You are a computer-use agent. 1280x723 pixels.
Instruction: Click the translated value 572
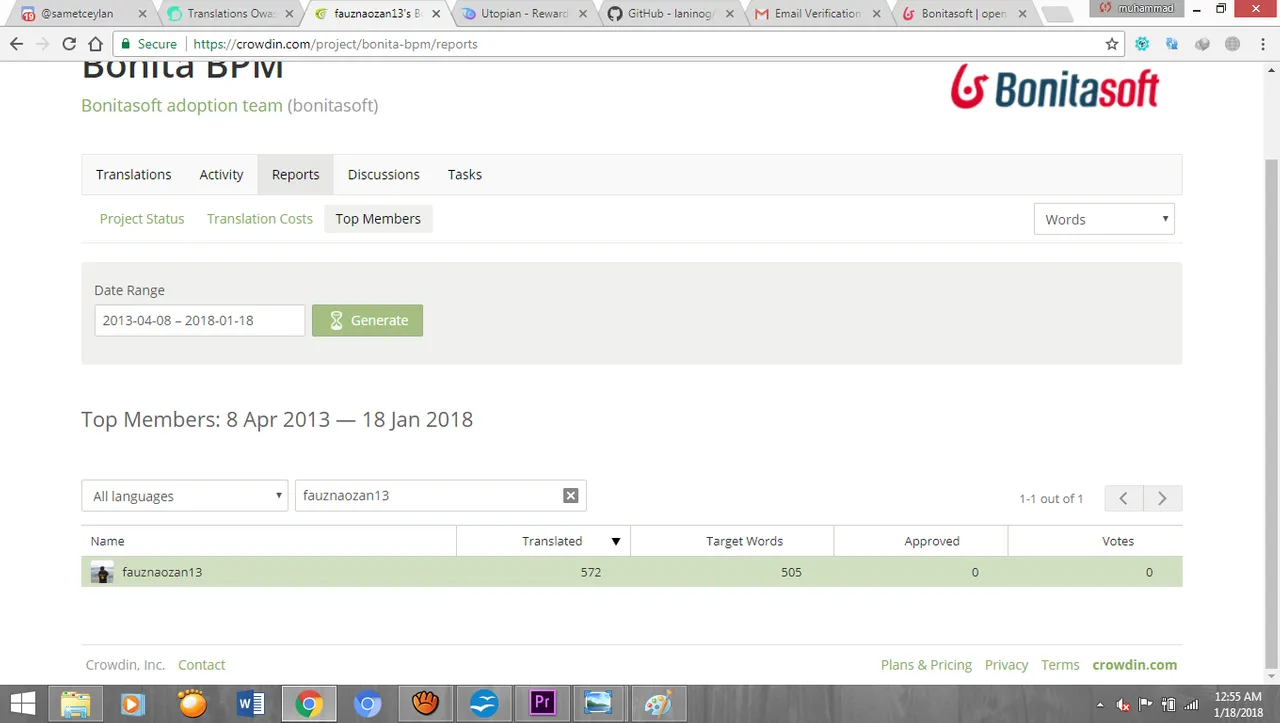pyautogui.click(x=590, y=572)
